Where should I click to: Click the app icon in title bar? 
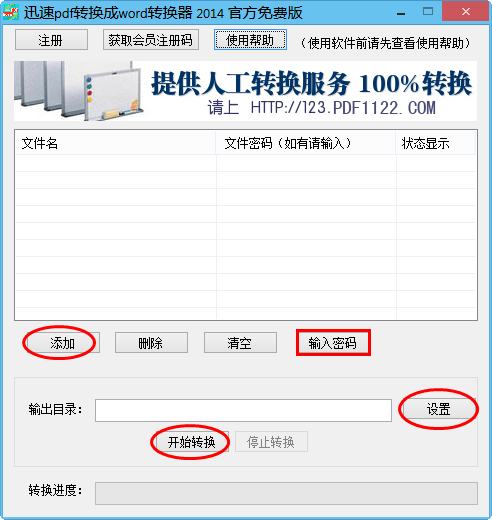(x=10, y=12)
